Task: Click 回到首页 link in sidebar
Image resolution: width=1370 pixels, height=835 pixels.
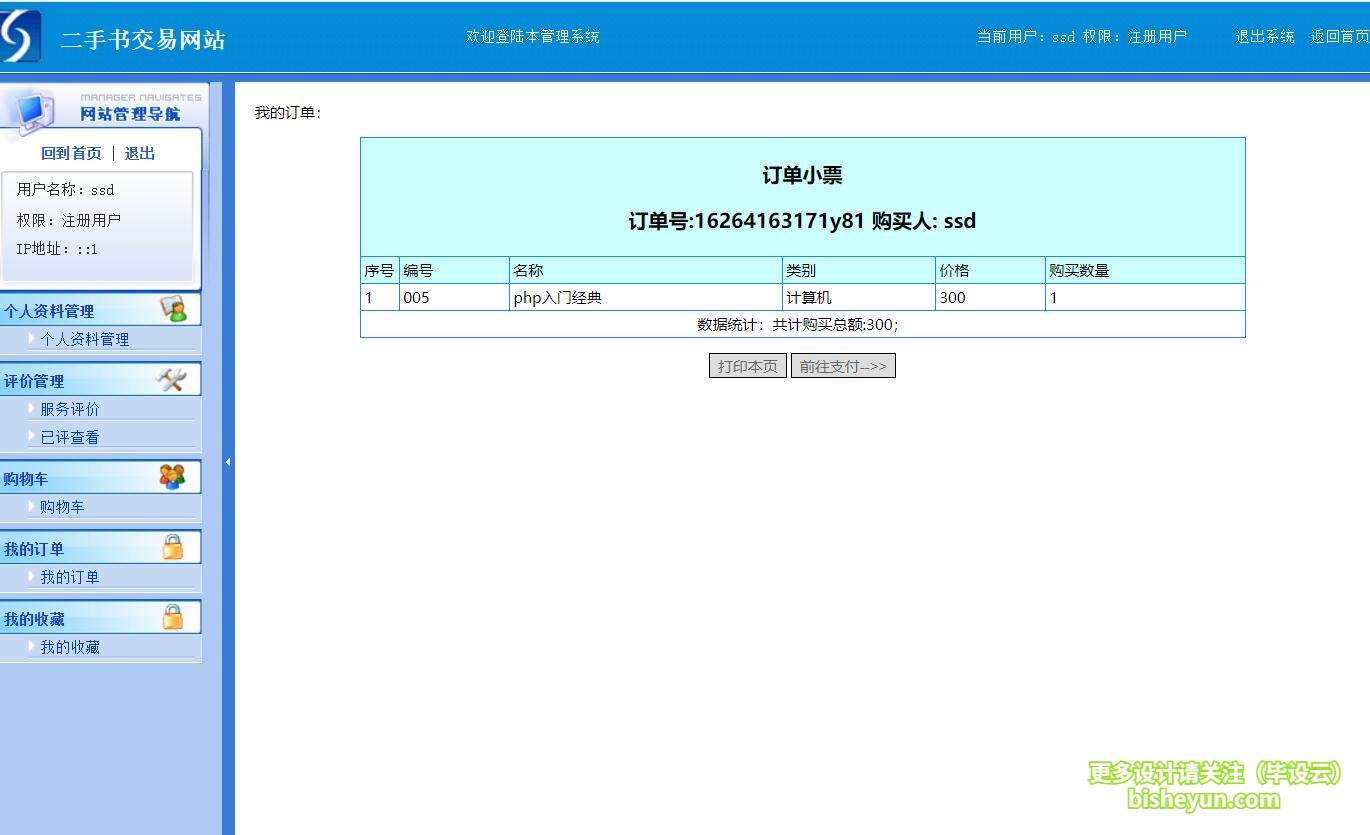Action: [x=71, y=153]
